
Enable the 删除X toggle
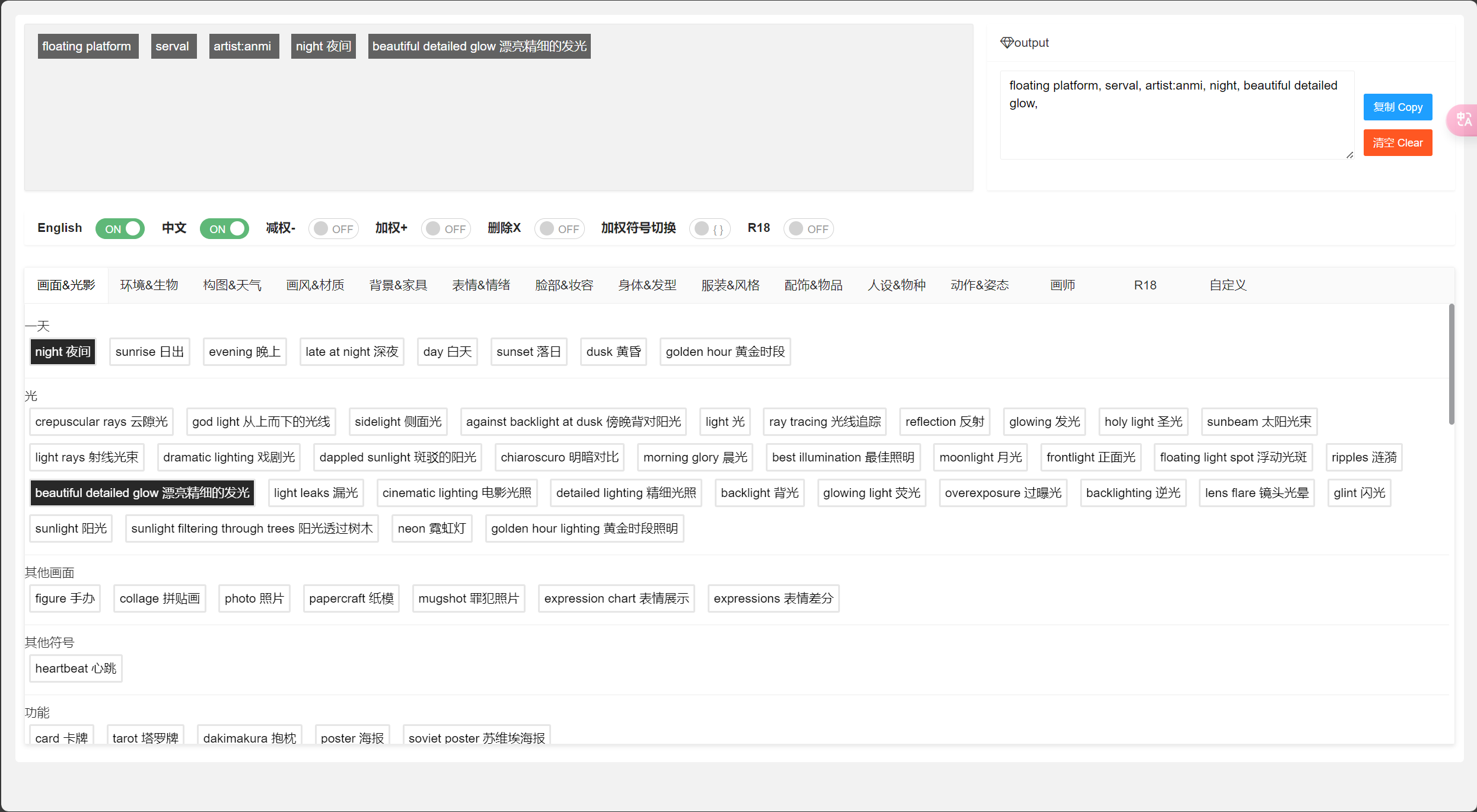pos(559,229)
